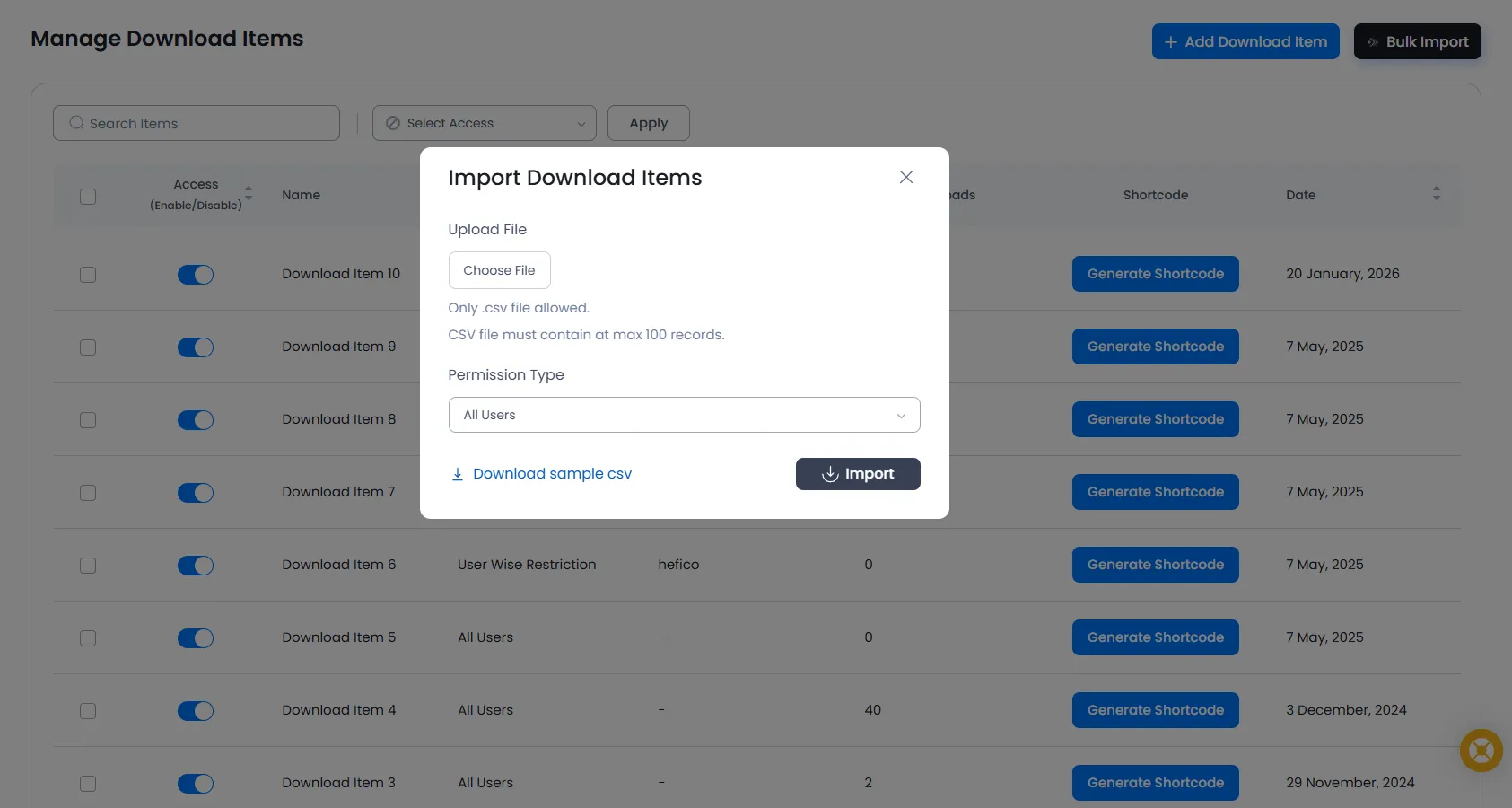Check the select-all checkbox in the table header

[x=87, y=196]
